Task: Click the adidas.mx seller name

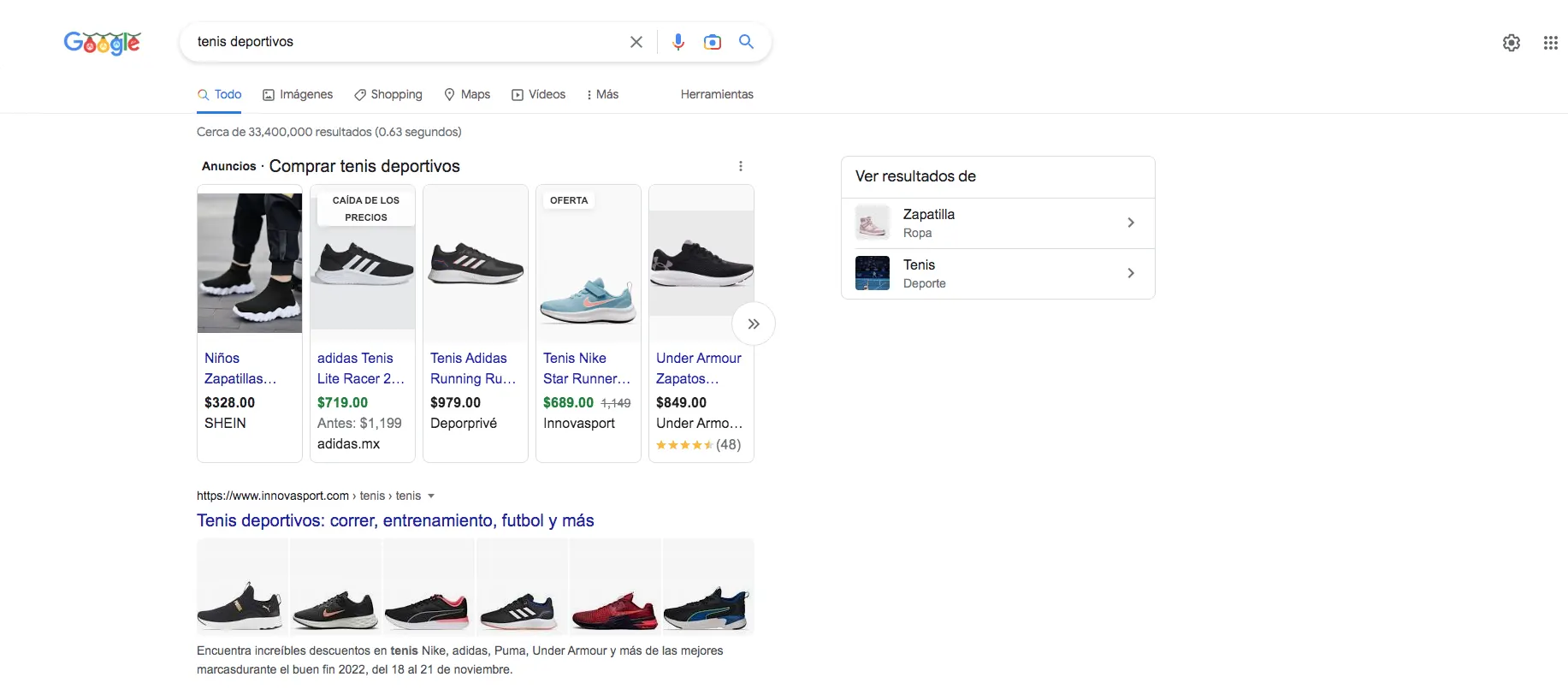Action: (x=348, y=443)
